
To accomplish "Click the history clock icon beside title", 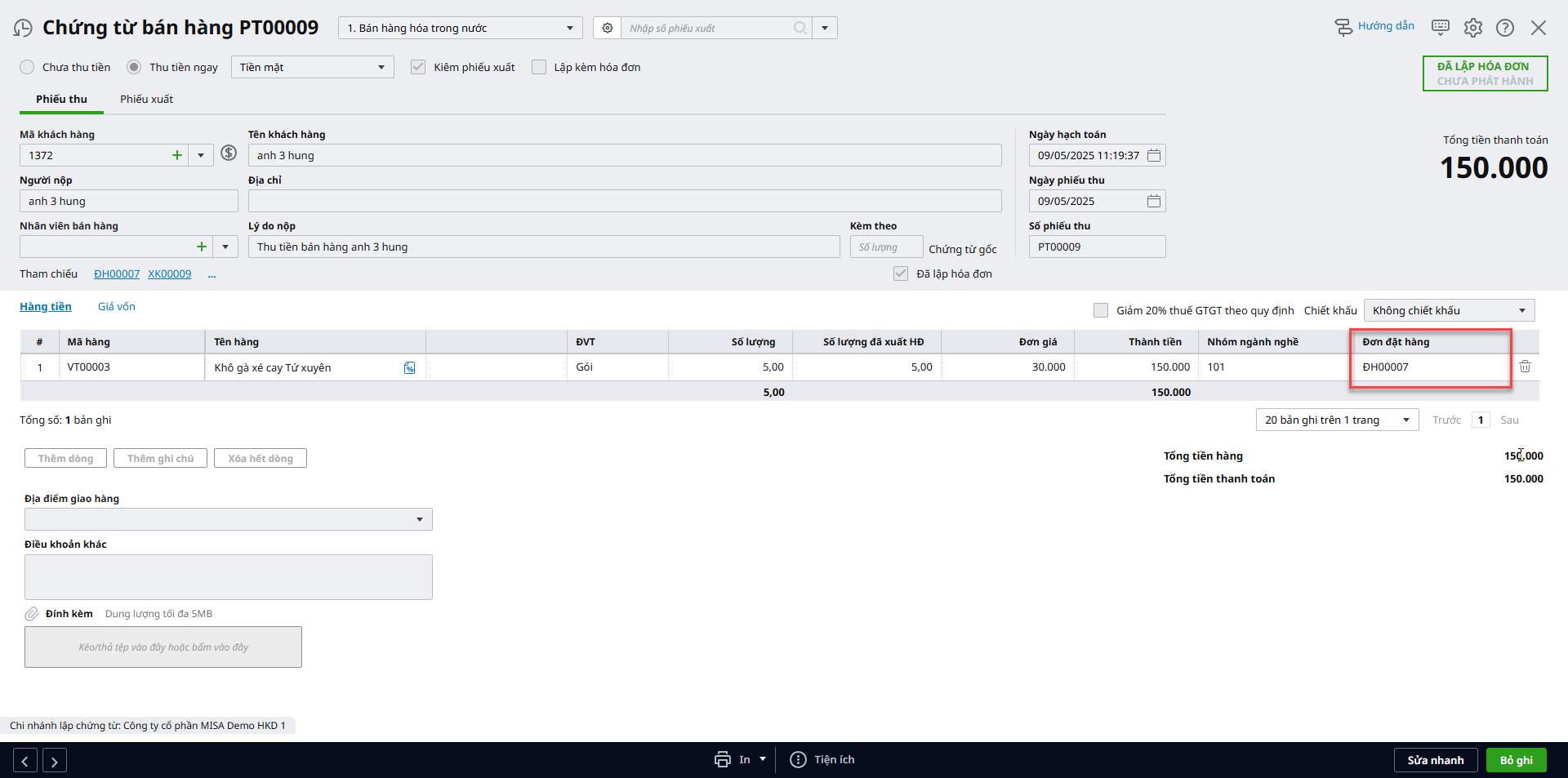I will point(23,28).
